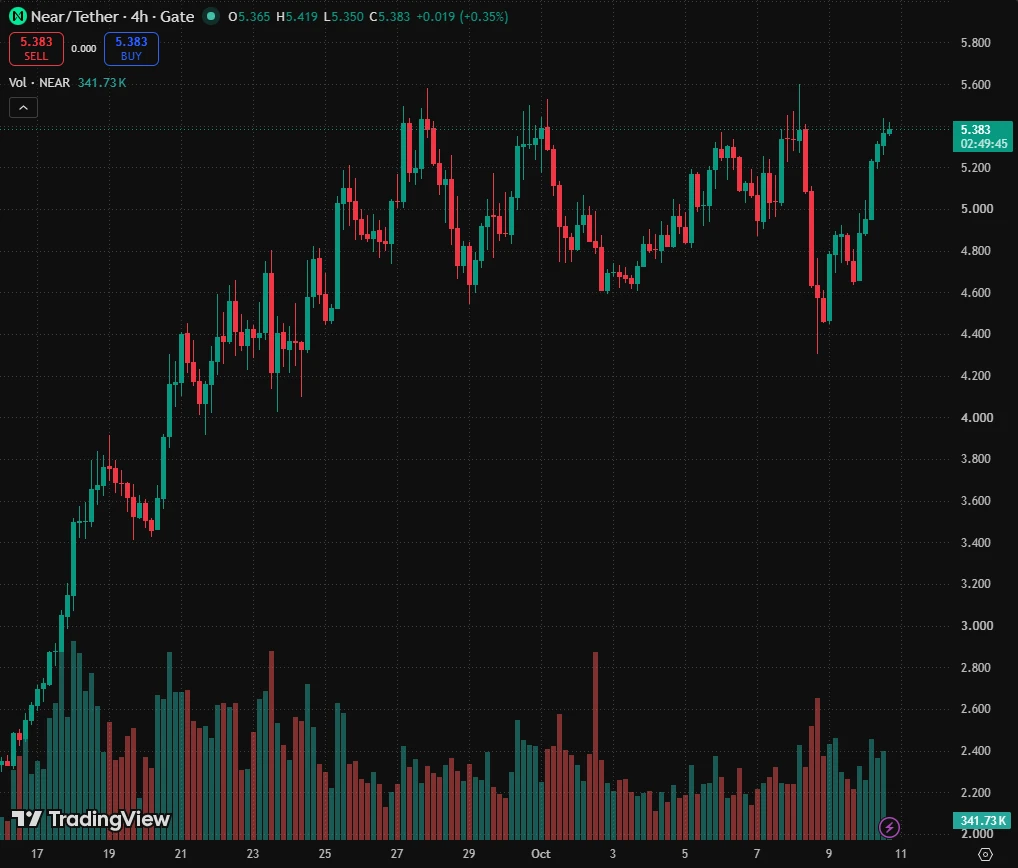Click the 2.800 price scale label
1018x868 pixels.
pyautogui.click(x=976, y=667)
